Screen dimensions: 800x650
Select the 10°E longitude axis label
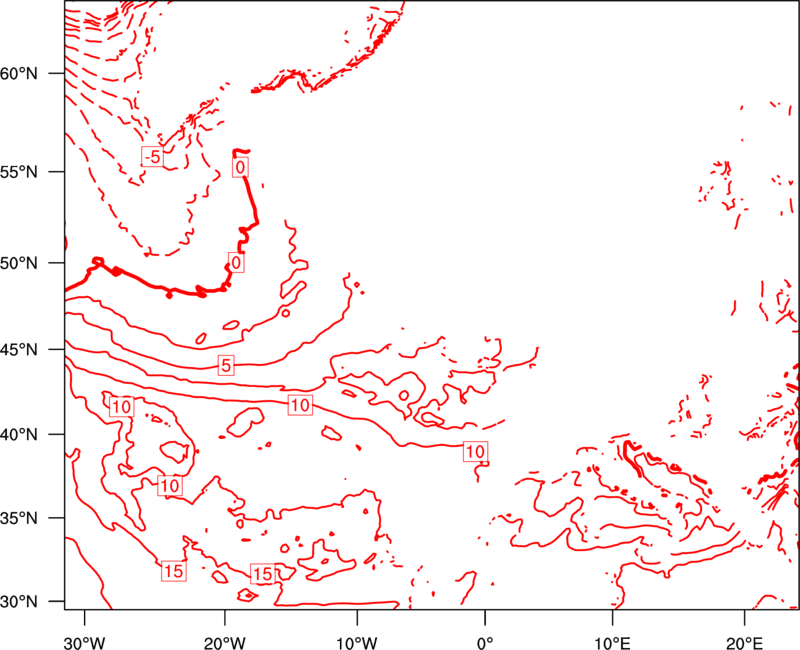pos(612,643)
